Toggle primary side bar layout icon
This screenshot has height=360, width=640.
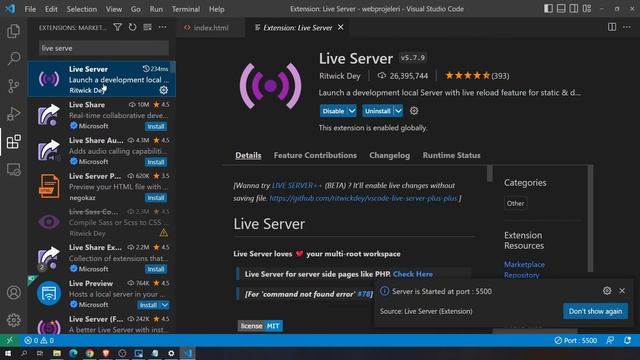click(548, 9)
